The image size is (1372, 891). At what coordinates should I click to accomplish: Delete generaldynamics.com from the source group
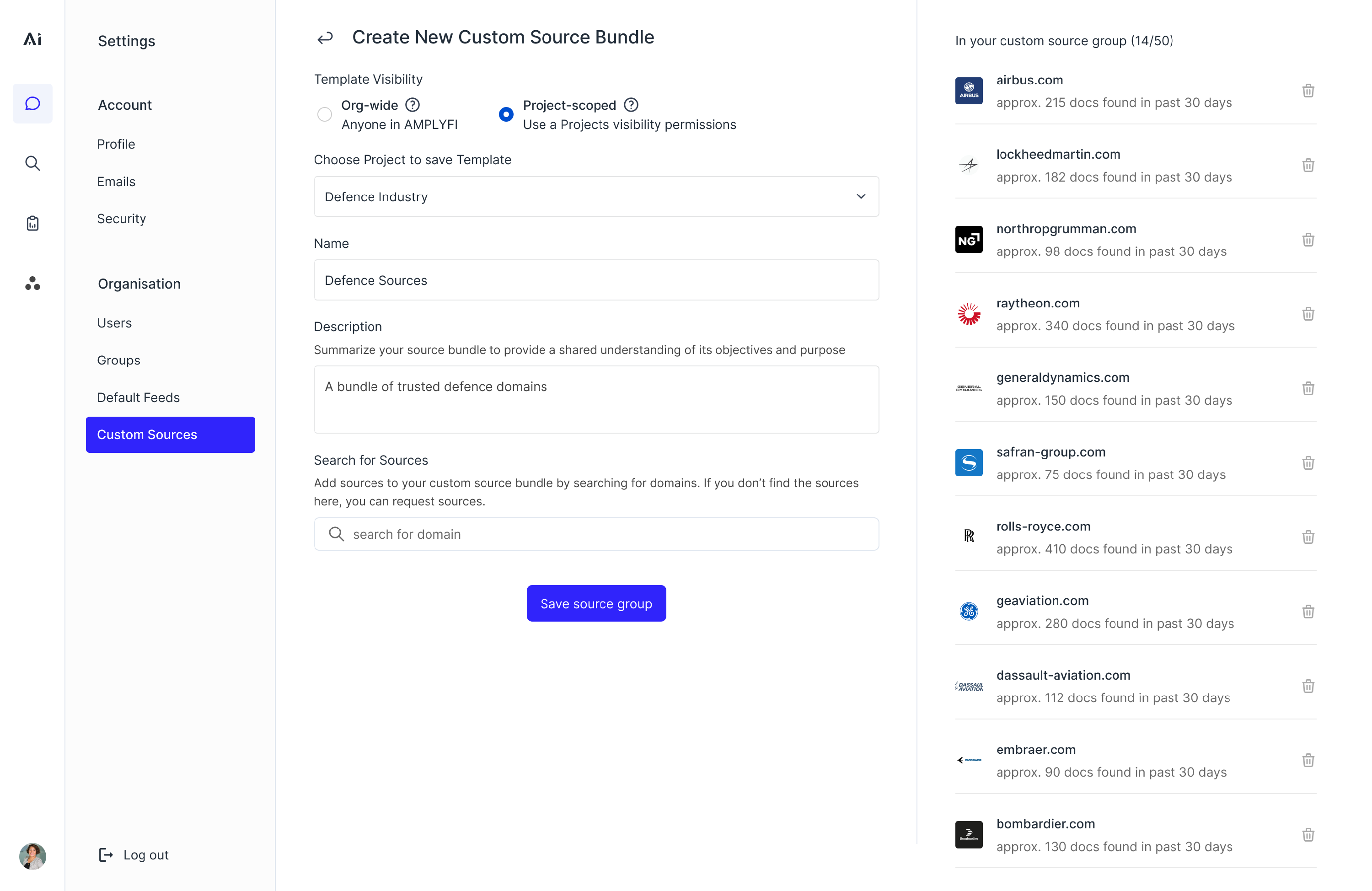1308,389
